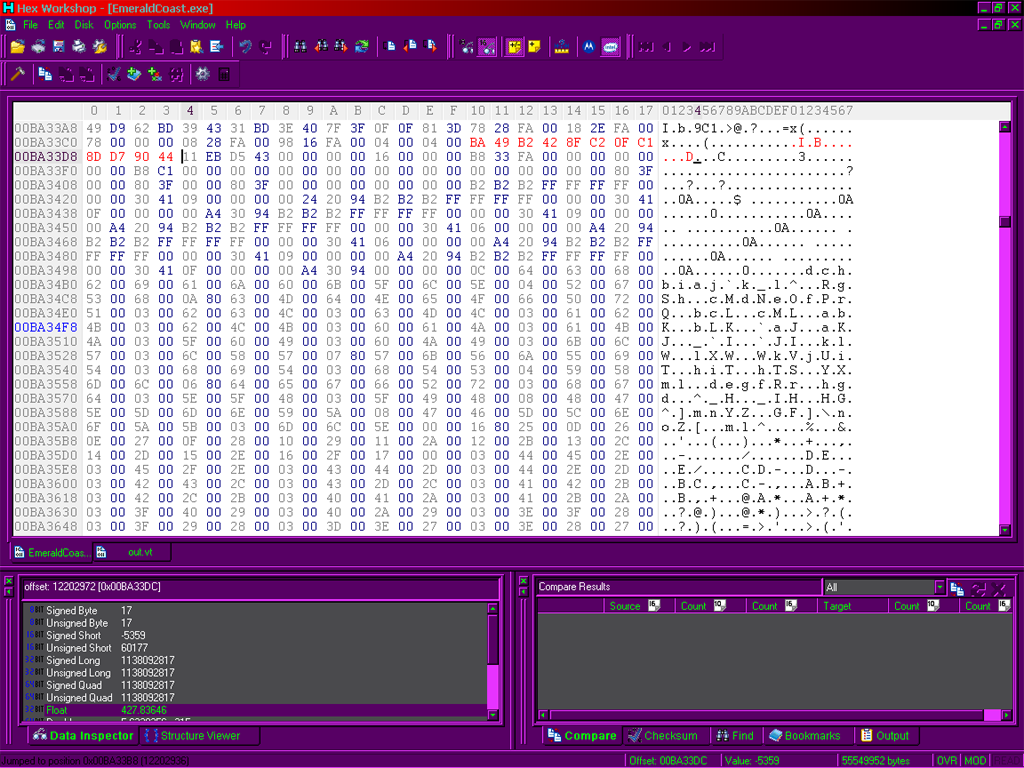1024x768 pixels.
Task: Click hex editor scrollbar up arrow
Action: click(1005, 127)
